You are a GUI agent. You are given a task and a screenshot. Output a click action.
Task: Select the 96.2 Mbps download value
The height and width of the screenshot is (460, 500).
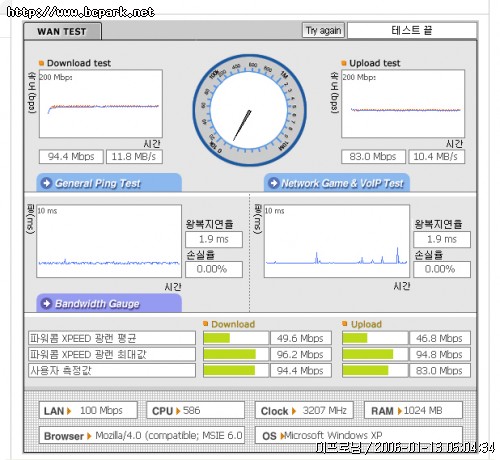pos(301,354)
